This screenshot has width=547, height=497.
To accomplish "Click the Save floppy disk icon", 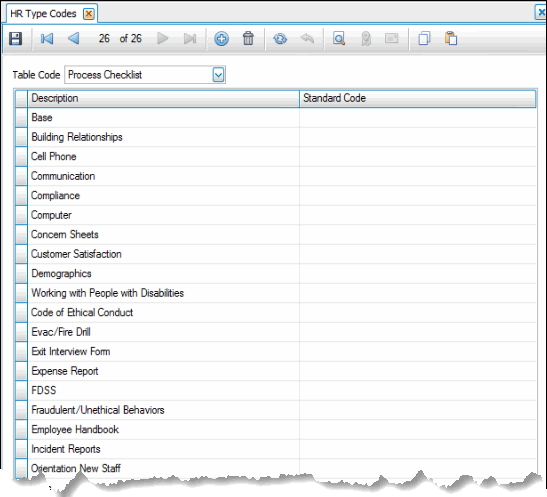I will [15, 38].
